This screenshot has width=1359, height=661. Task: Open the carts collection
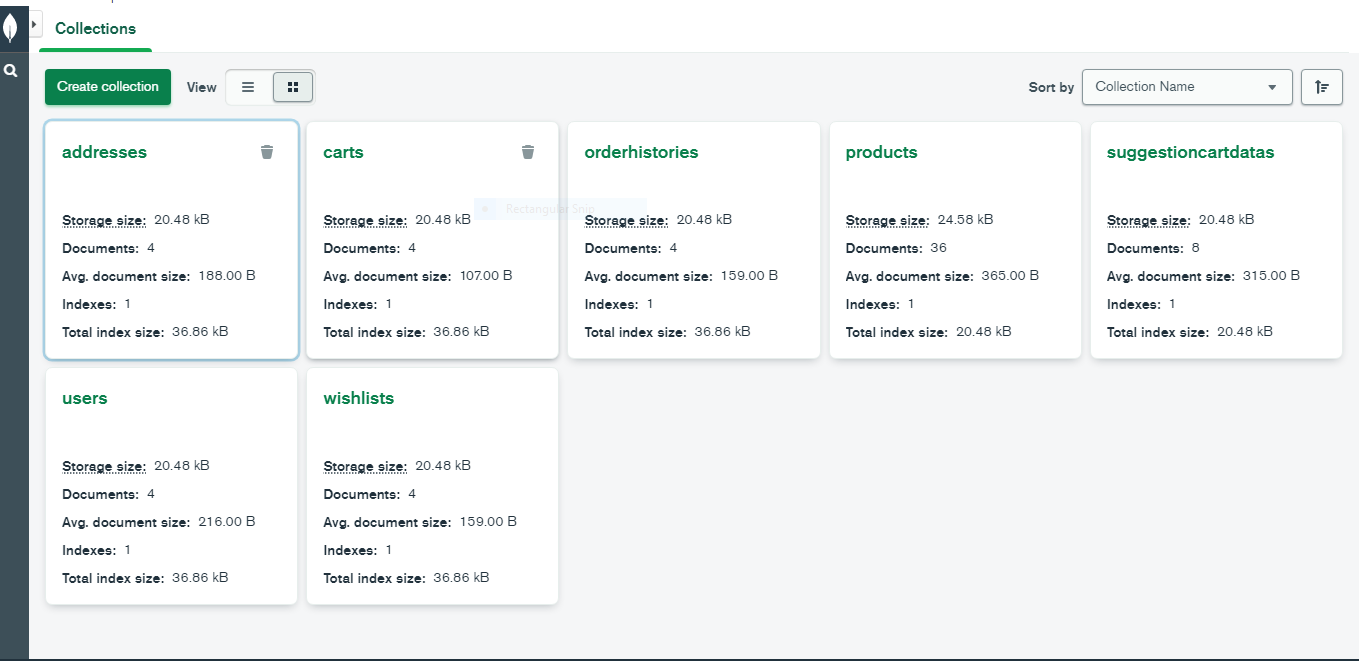pos(343,153)
